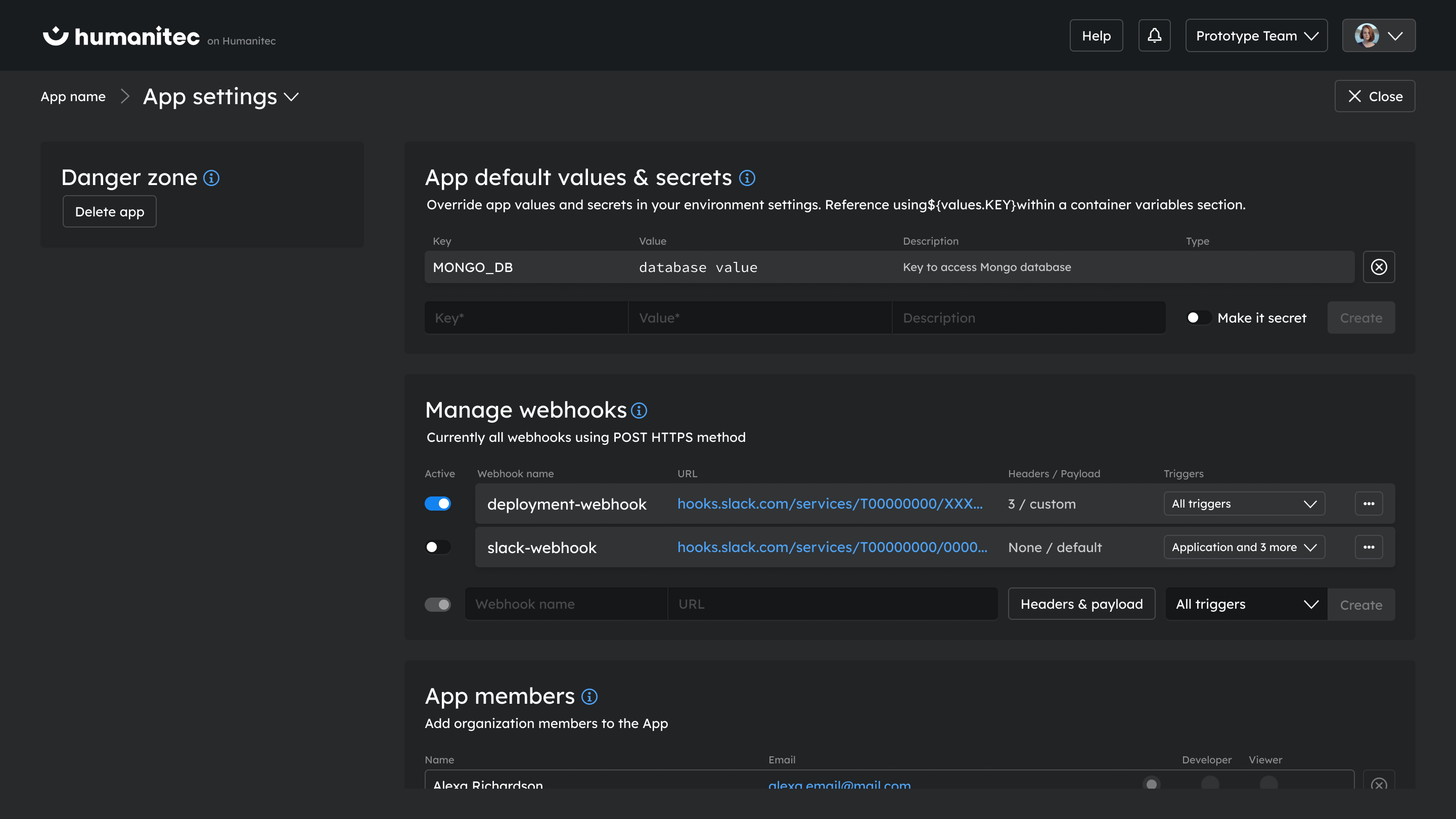
Task: Open the Danger zone info tooltip
Action: tap(211, 177)
